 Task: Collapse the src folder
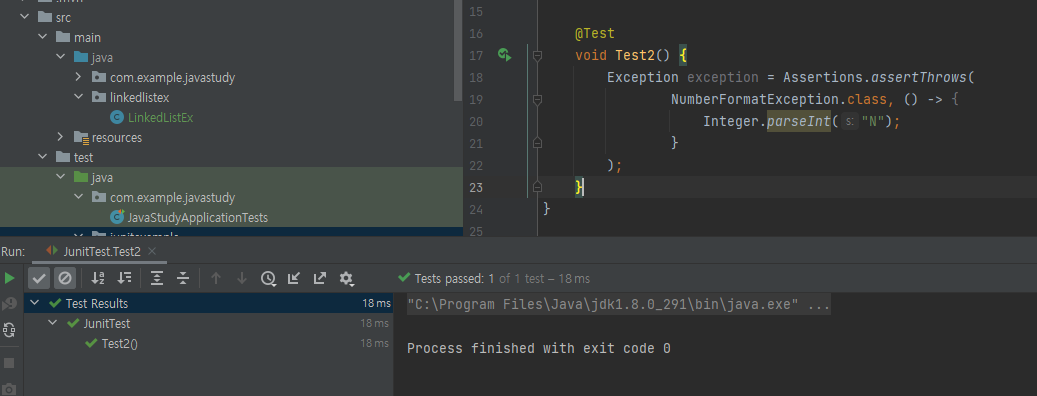click(x=25, y=17)
